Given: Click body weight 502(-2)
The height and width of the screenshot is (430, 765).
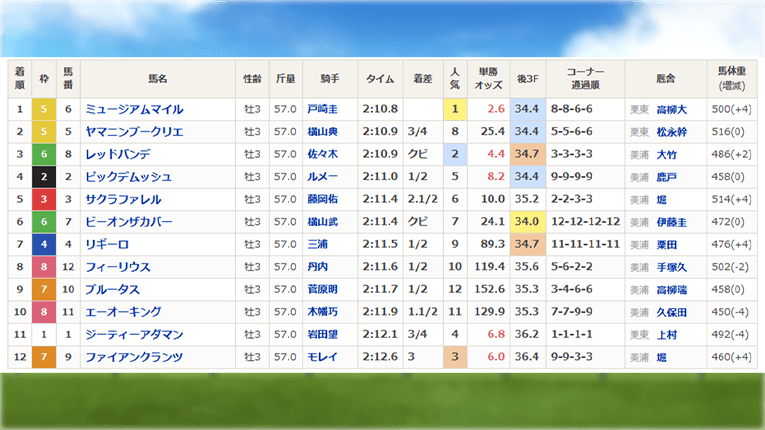Looking at the screenshot, I should pos(730,267).
